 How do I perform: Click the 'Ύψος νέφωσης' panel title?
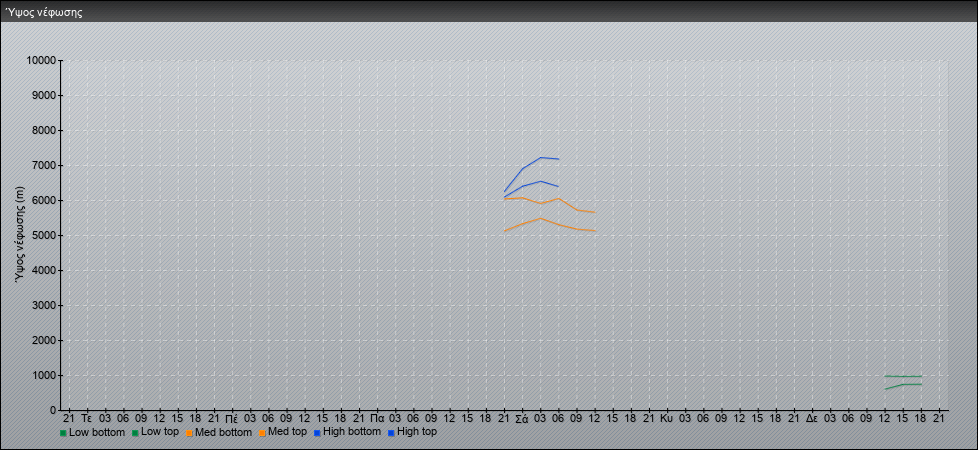click(44, 12)
